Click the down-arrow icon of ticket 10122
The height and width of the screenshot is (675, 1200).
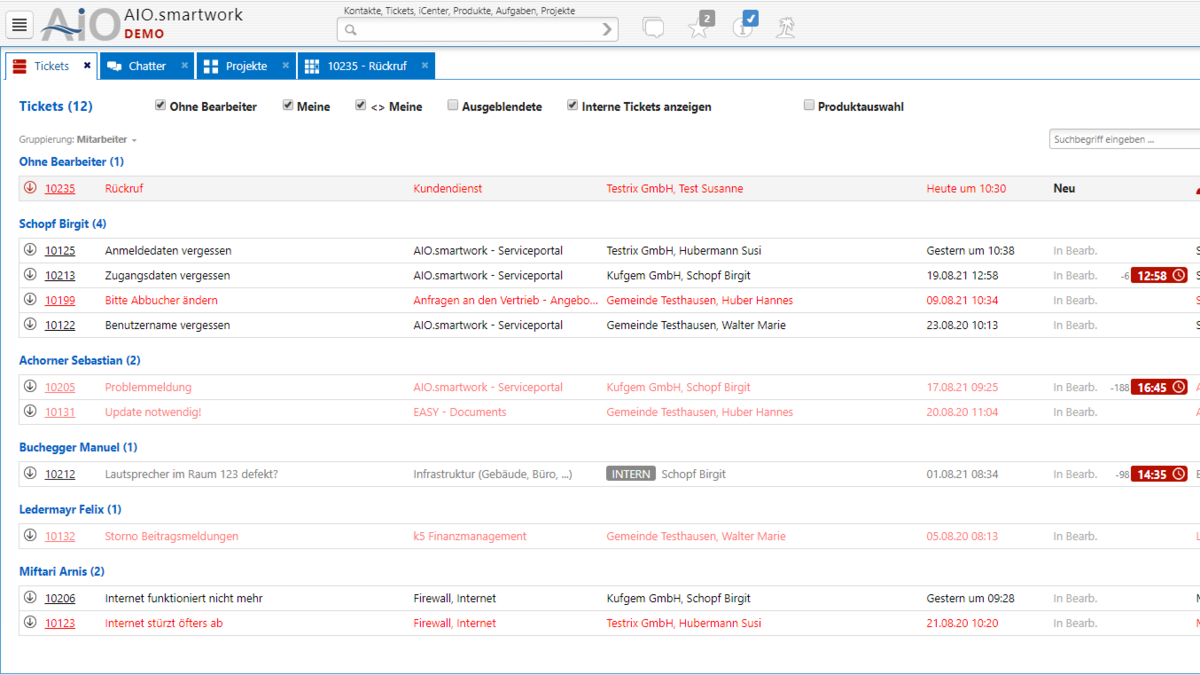30,325
